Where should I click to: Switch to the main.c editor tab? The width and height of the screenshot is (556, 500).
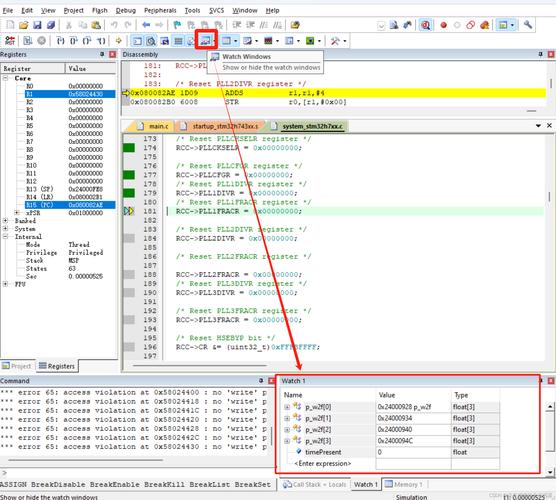point(155,126)
